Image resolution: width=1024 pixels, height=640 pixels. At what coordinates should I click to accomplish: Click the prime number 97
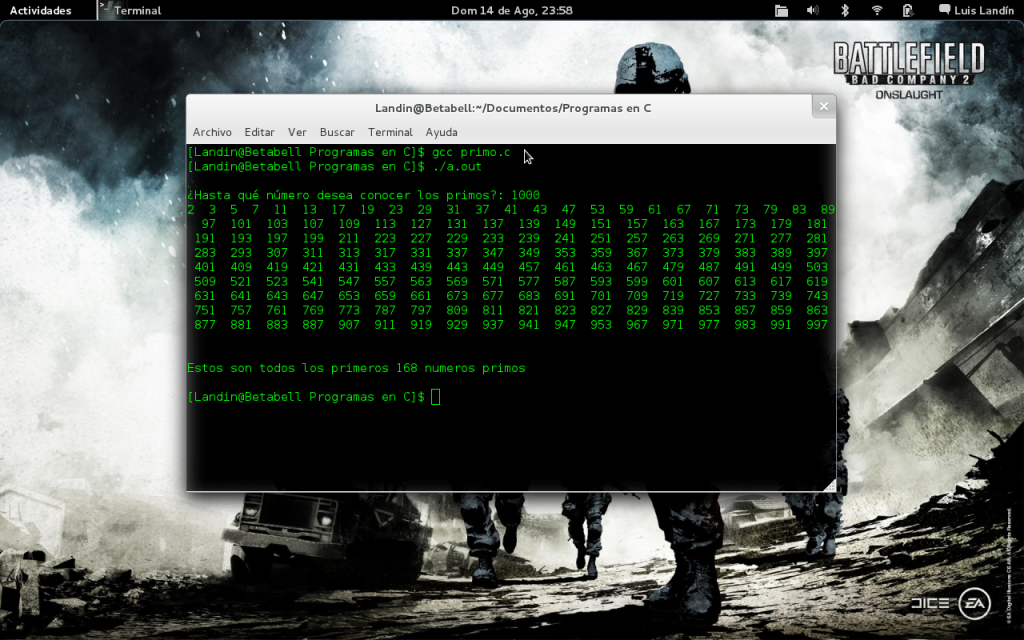[208, 224]
